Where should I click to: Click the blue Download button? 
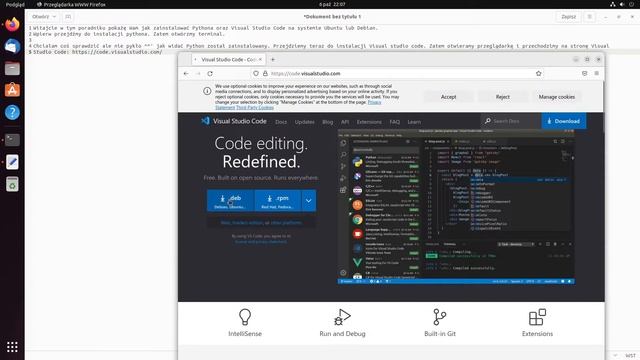564,121
